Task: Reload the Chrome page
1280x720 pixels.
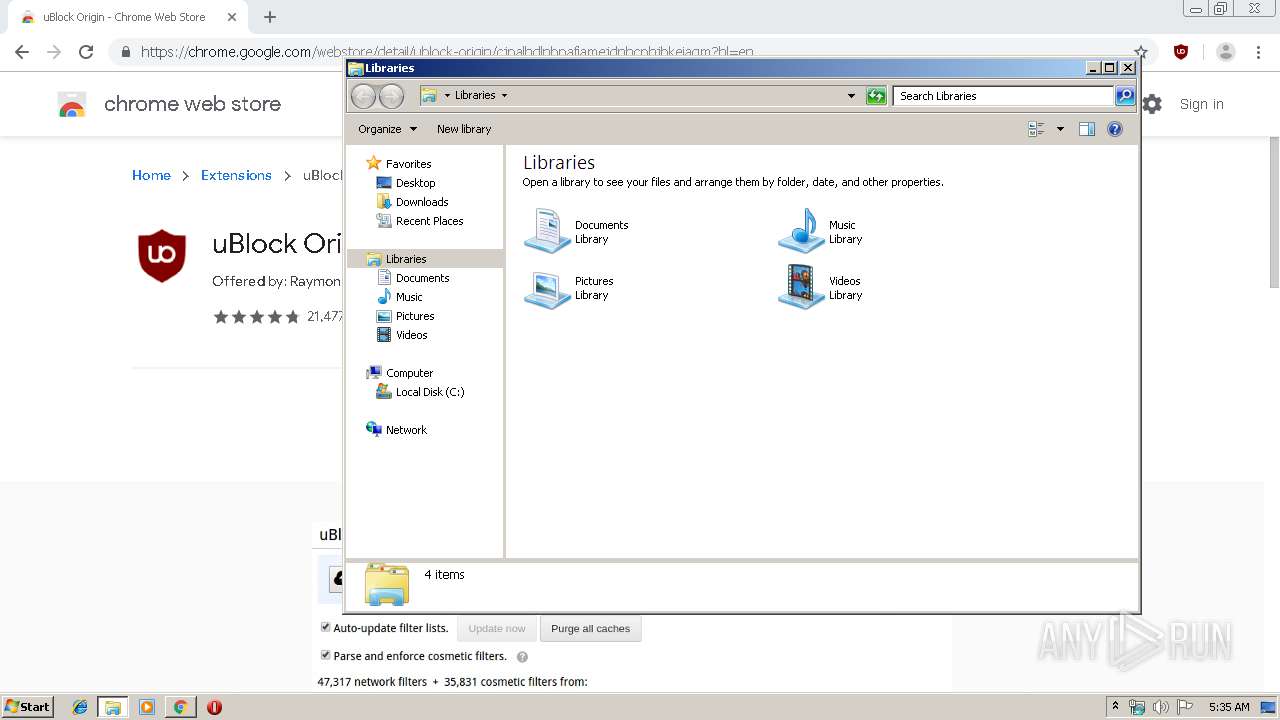Action: [x=86, y=52]
